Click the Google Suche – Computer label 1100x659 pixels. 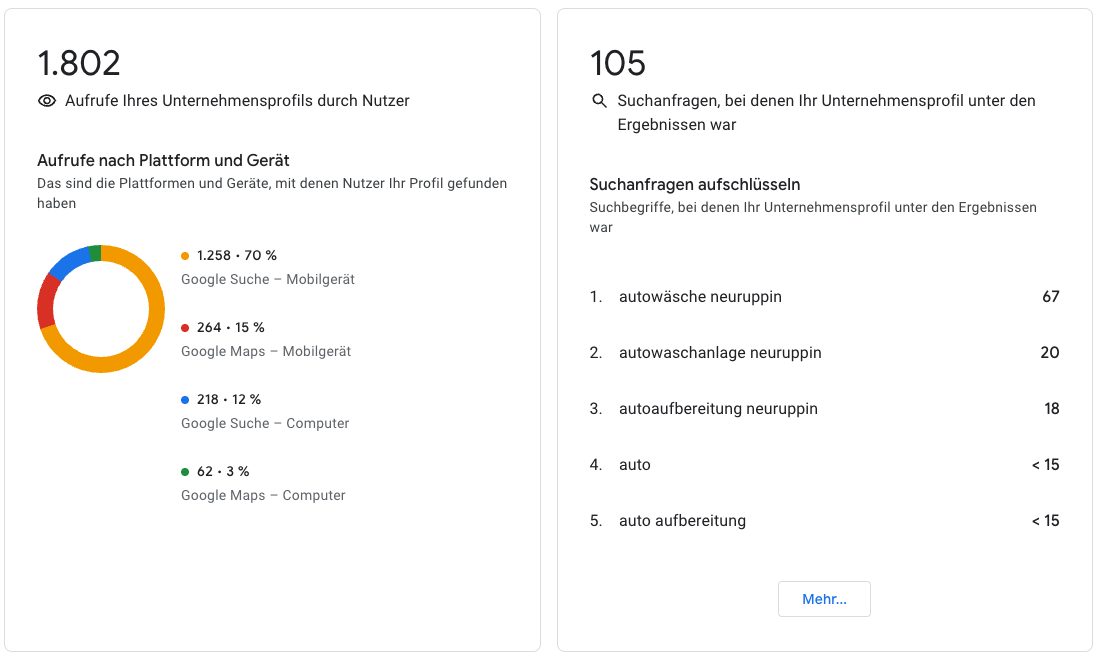tap(265, 424)
